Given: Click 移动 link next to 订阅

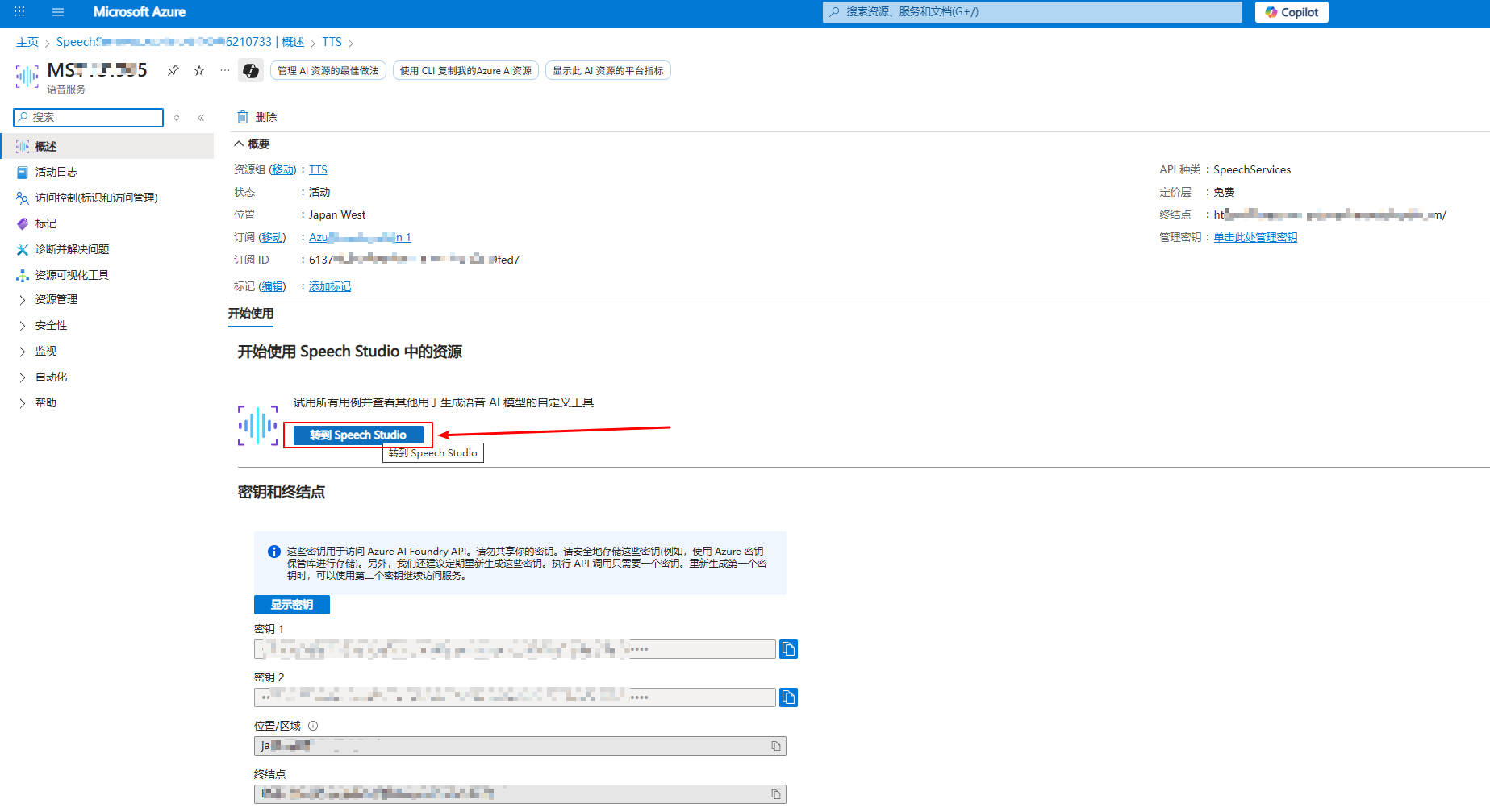Looking at the screenshot, I should pyautogui.click(x=272, y=238).
